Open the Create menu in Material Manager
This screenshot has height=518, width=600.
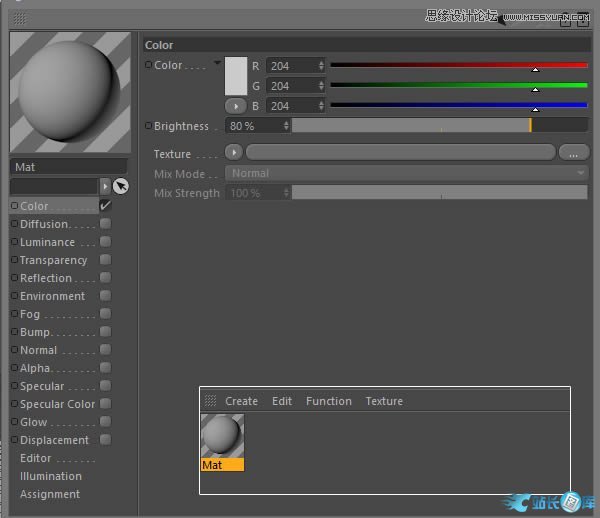(241, 401)
